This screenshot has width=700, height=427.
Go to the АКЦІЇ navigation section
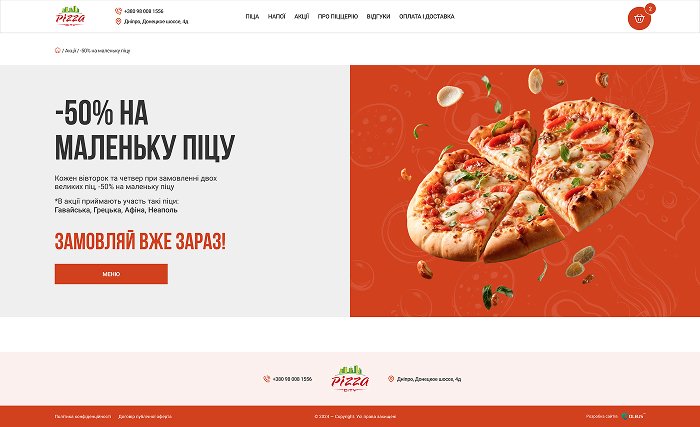[302, 17]
